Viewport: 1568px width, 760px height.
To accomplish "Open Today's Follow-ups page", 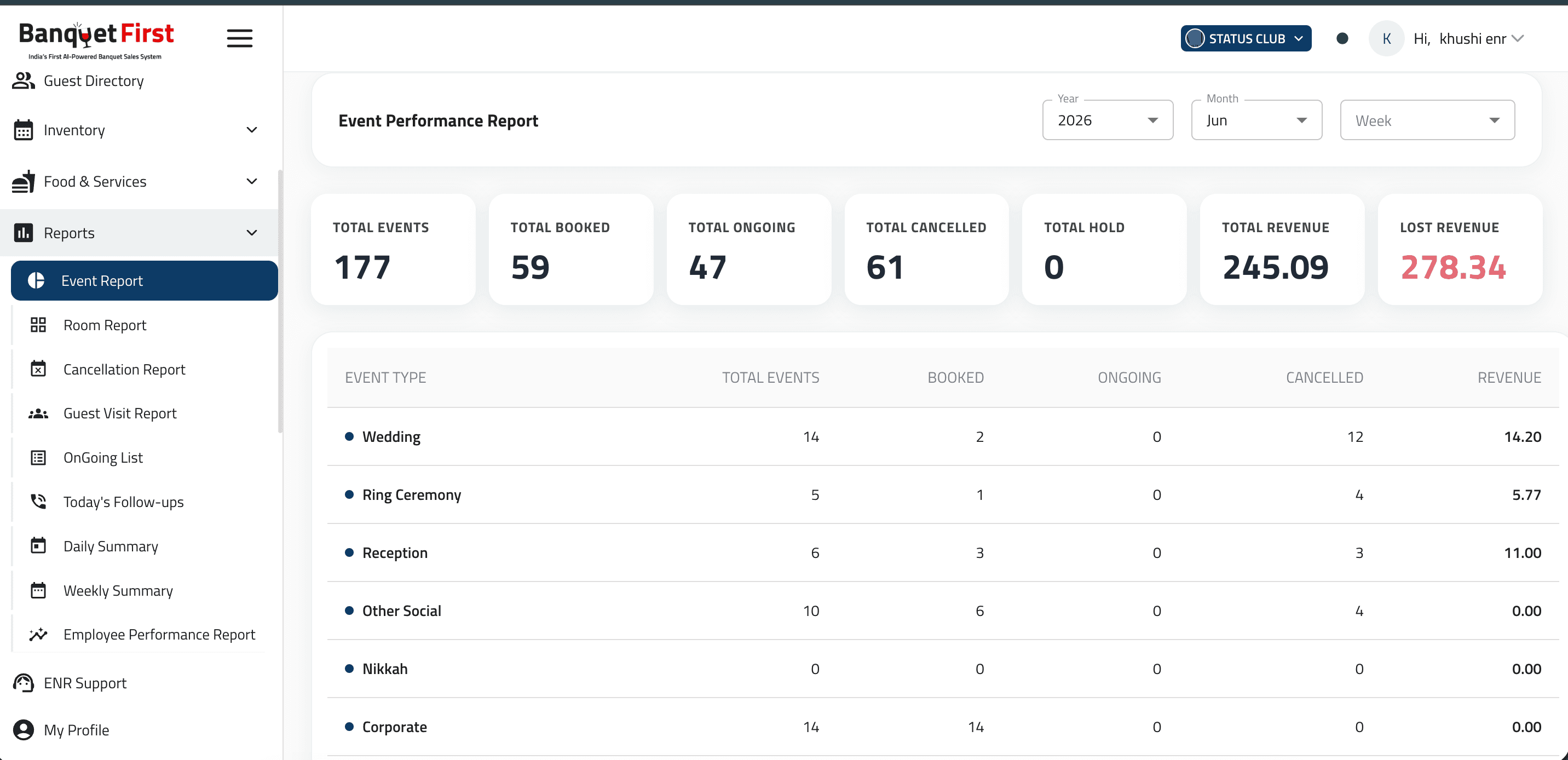I will (x=144, y=502).
